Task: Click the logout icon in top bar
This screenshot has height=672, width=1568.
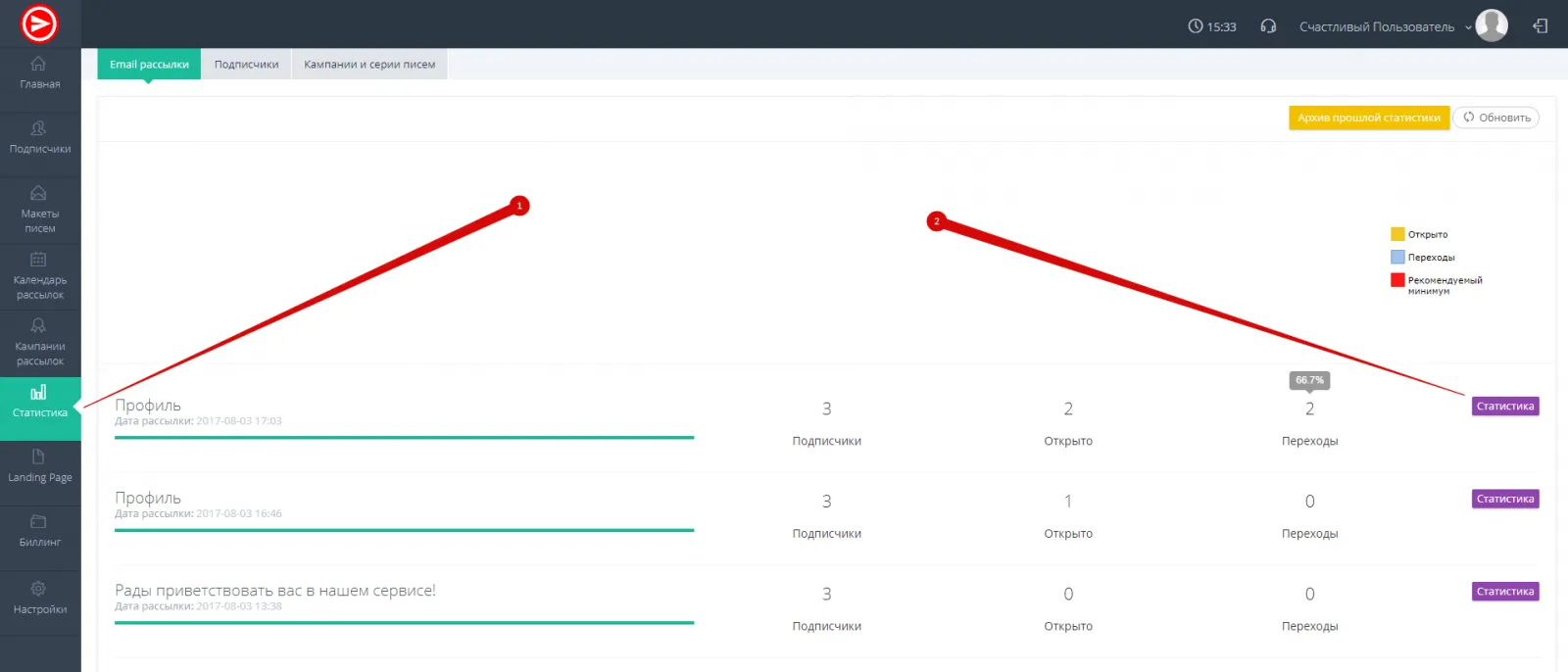Action: [1540, 26]
